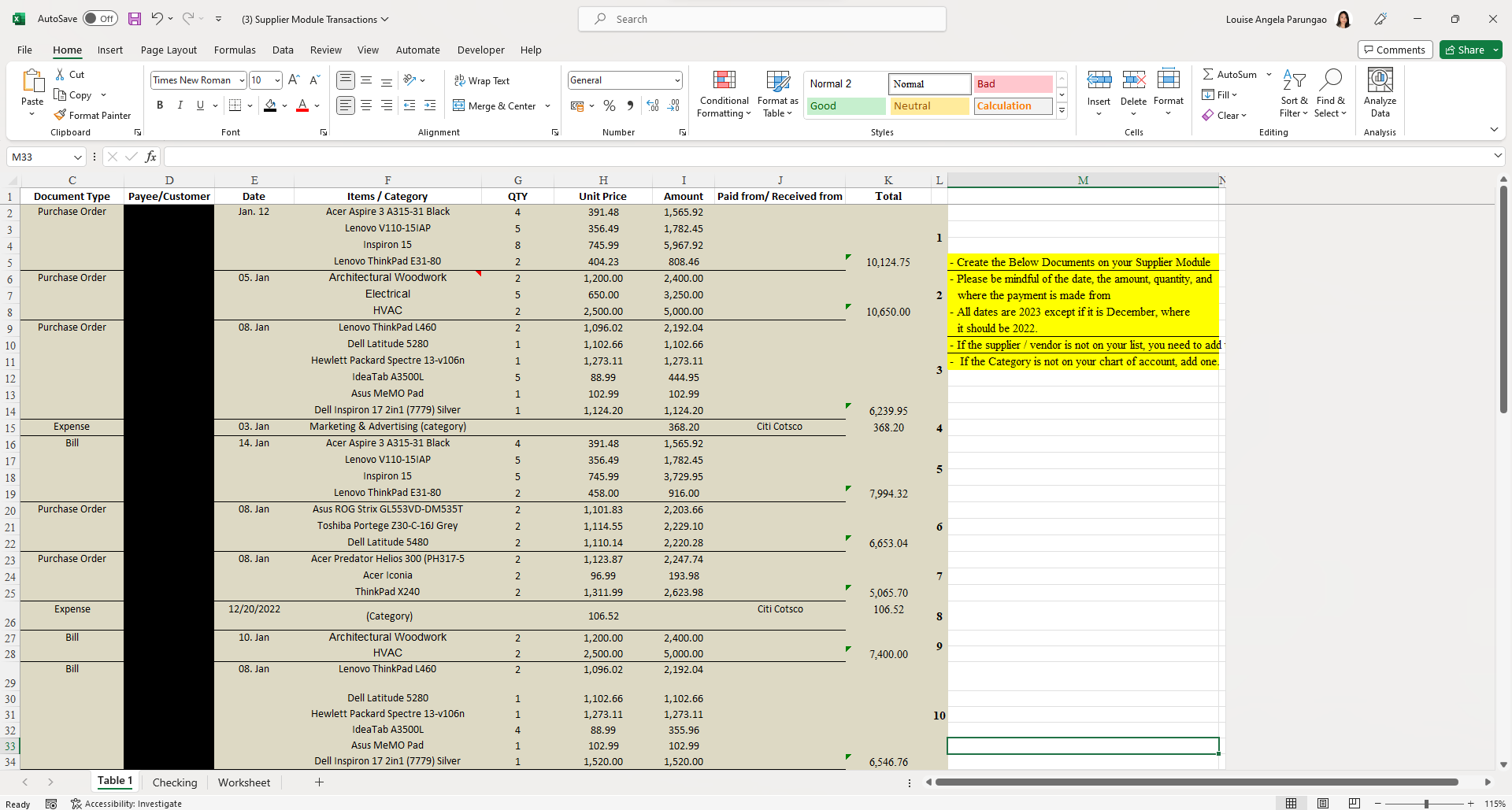Collapse the ribbon chevron
Viewport: 1512px width, 810px height.
point(1494,129)
